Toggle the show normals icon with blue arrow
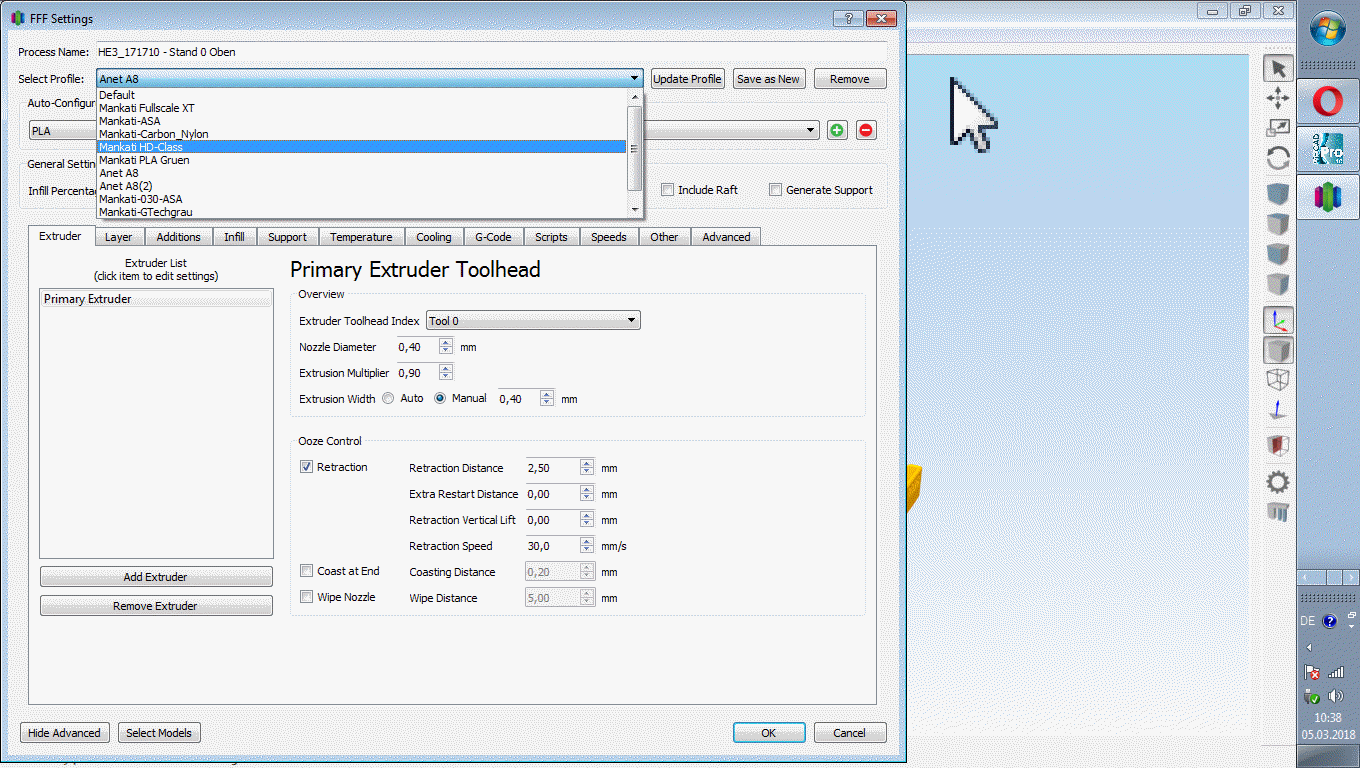 tap(1278, 410)
